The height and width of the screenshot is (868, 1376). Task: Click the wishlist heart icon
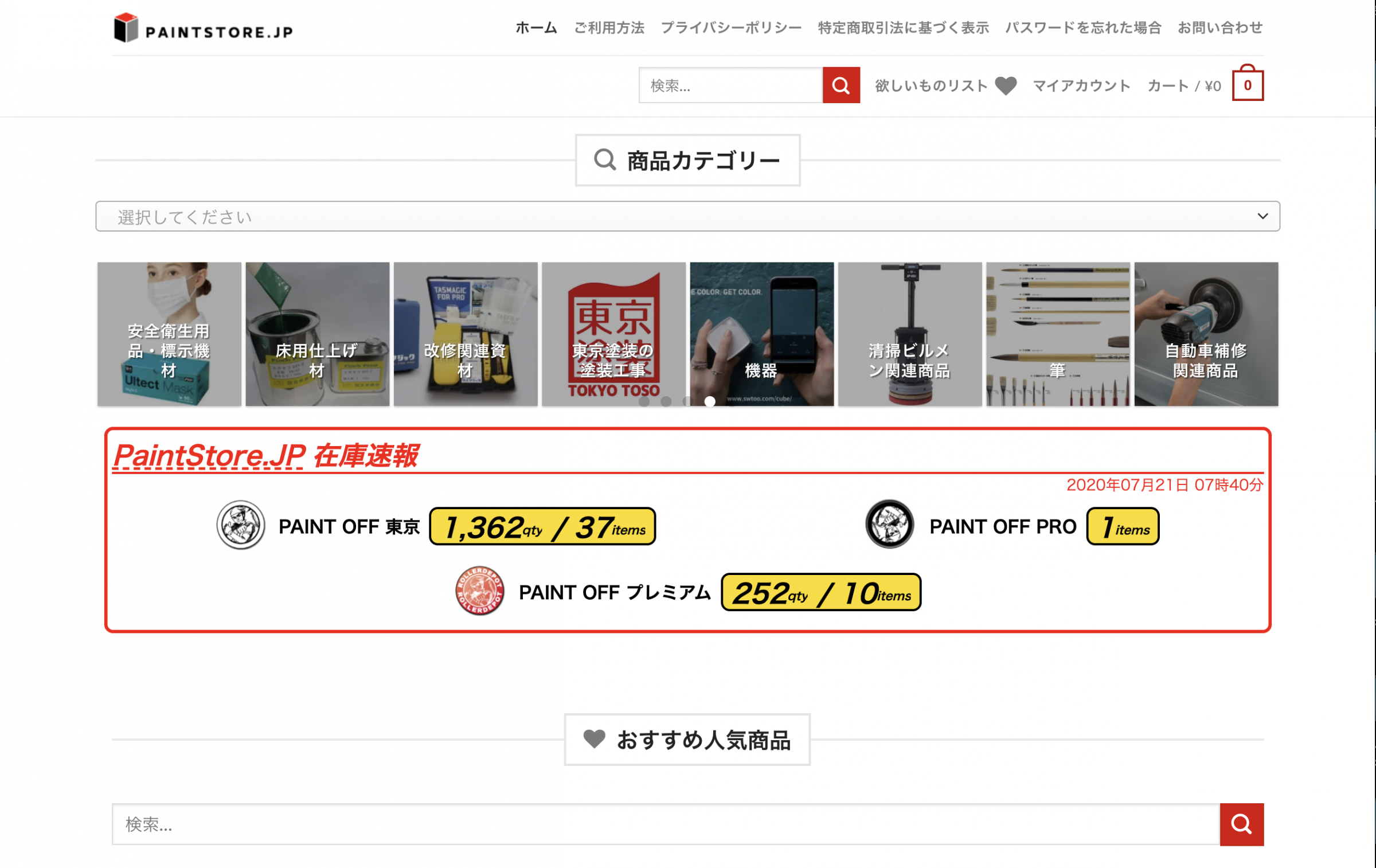tap(1005, 85)
